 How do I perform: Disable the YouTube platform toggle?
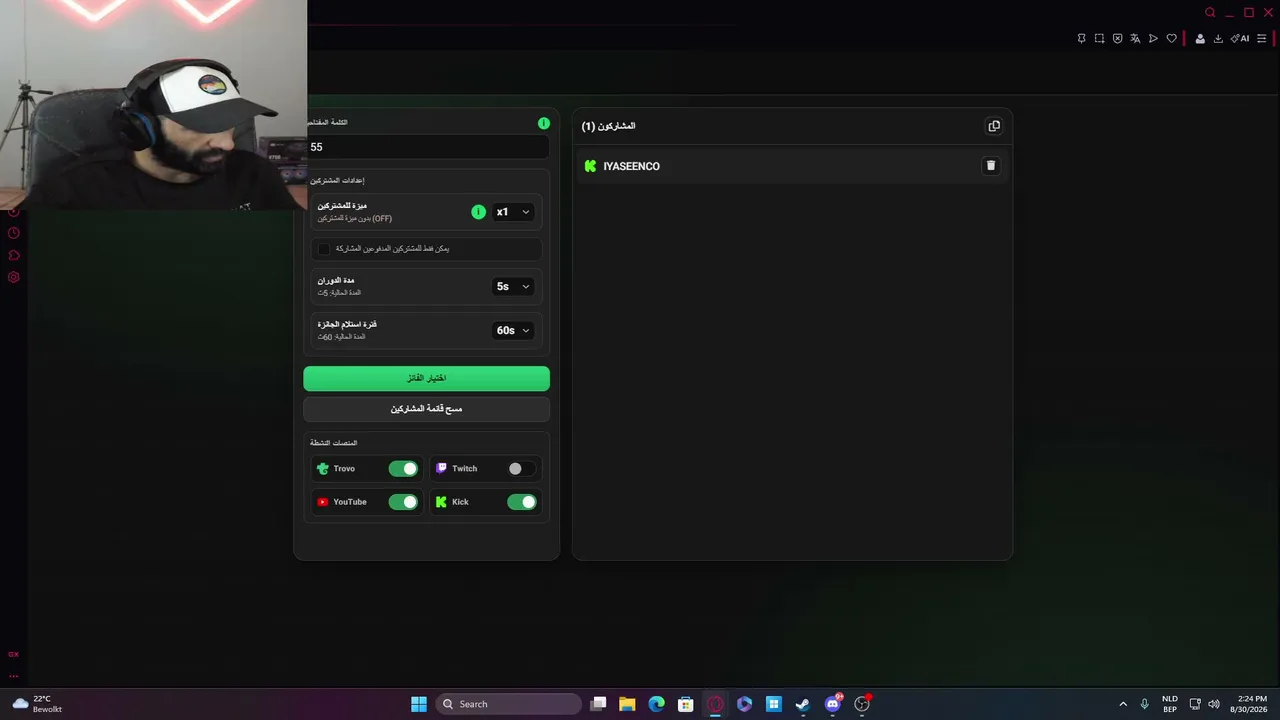click(403, 502)
